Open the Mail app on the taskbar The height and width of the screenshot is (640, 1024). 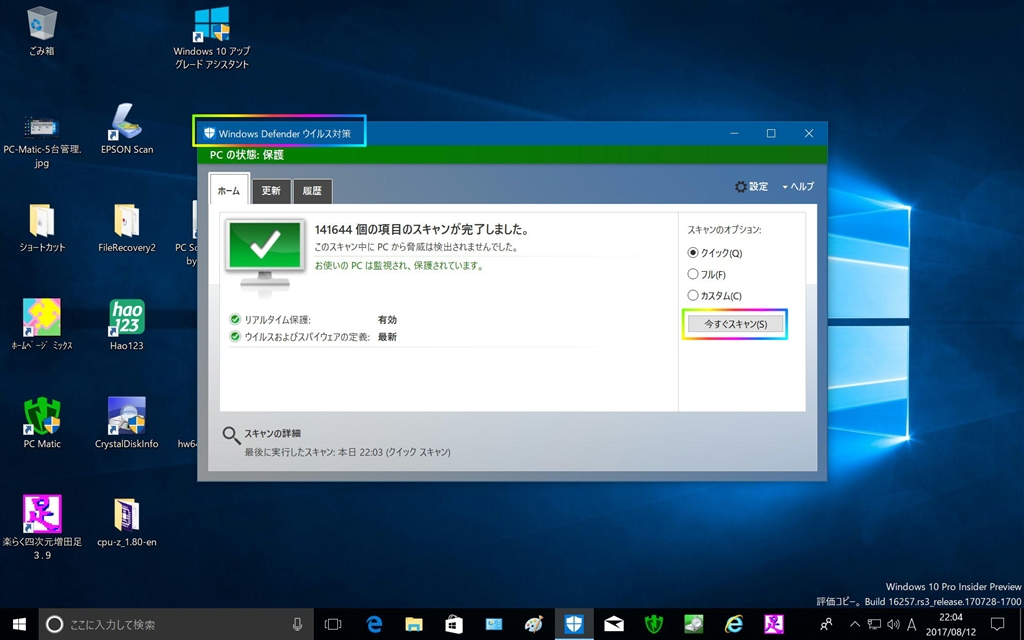click(x=614, y=624)
